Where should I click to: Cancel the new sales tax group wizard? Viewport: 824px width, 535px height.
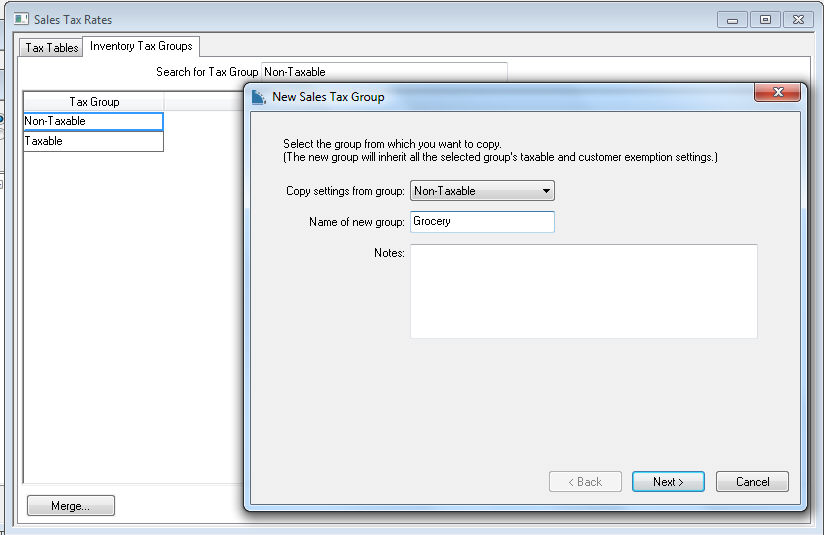(752, 482)
